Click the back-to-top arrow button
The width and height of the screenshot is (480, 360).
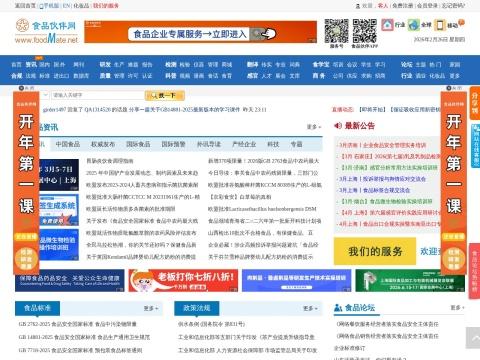click(473, 338)
